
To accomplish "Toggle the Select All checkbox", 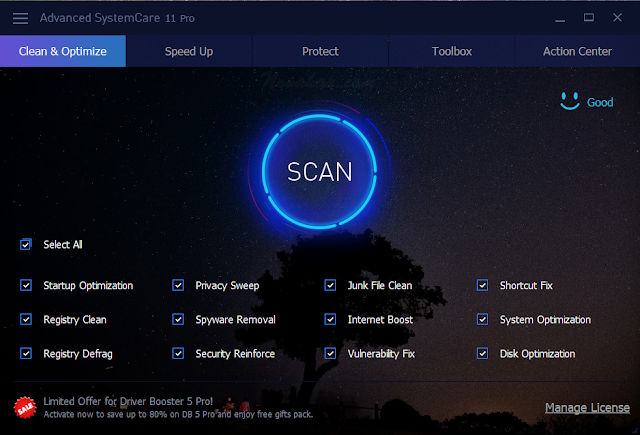I will coord(26,244).
